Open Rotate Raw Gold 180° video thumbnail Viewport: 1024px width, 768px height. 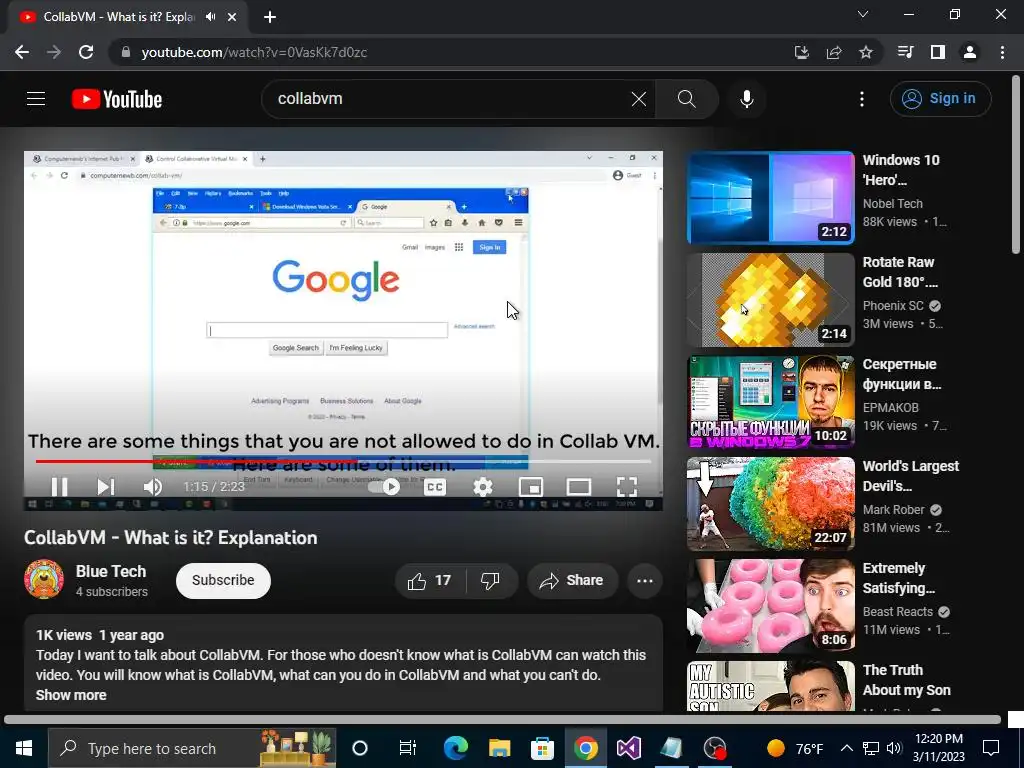coord(771,300)
